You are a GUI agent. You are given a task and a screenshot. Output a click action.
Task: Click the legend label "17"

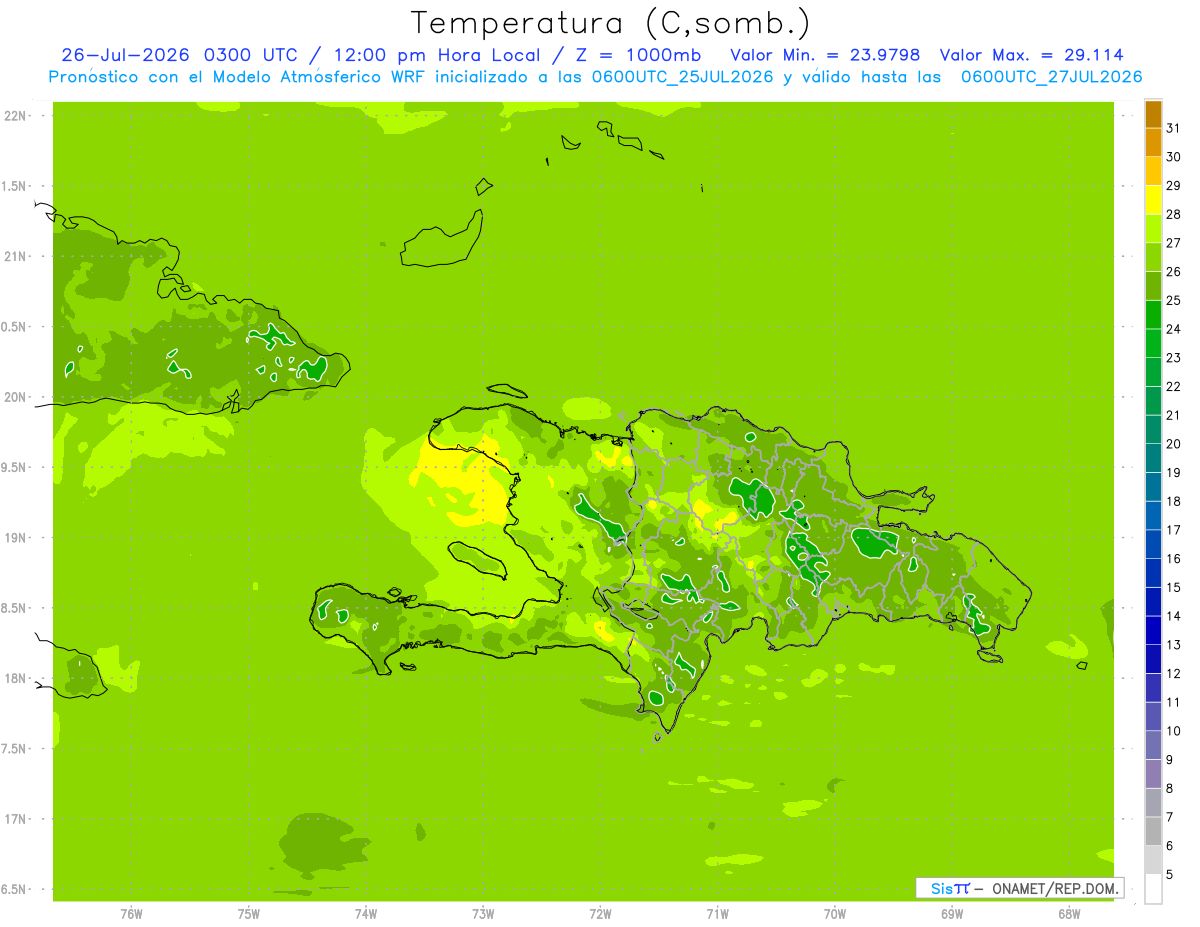click(x=1174, y=530)
